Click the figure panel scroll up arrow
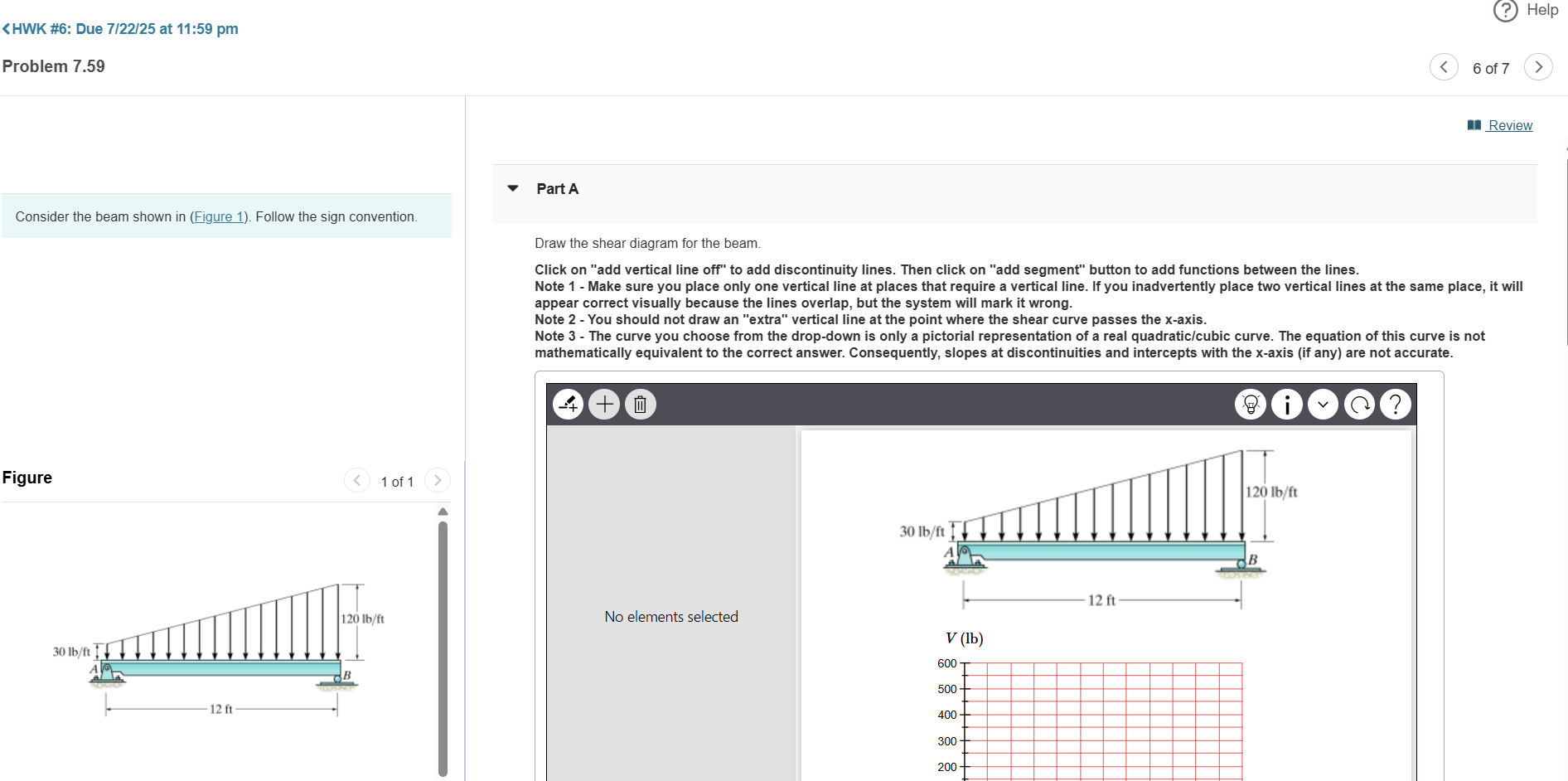The image size is (1568, 781). pyautogui.click(x=443, y=512)
